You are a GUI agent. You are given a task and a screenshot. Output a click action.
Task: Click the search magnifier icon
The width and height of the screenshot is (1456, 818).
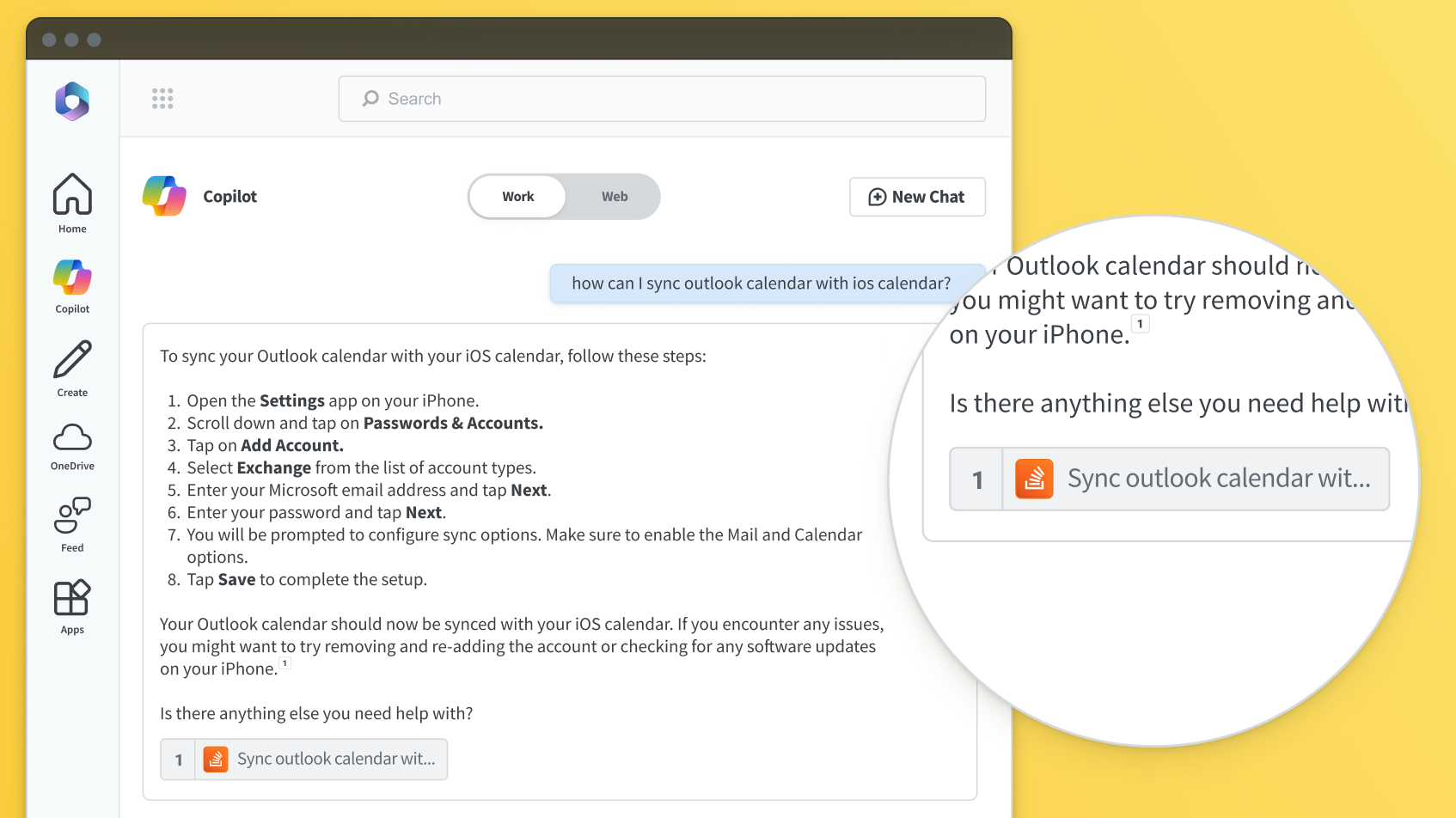click(x=370, y=99)
